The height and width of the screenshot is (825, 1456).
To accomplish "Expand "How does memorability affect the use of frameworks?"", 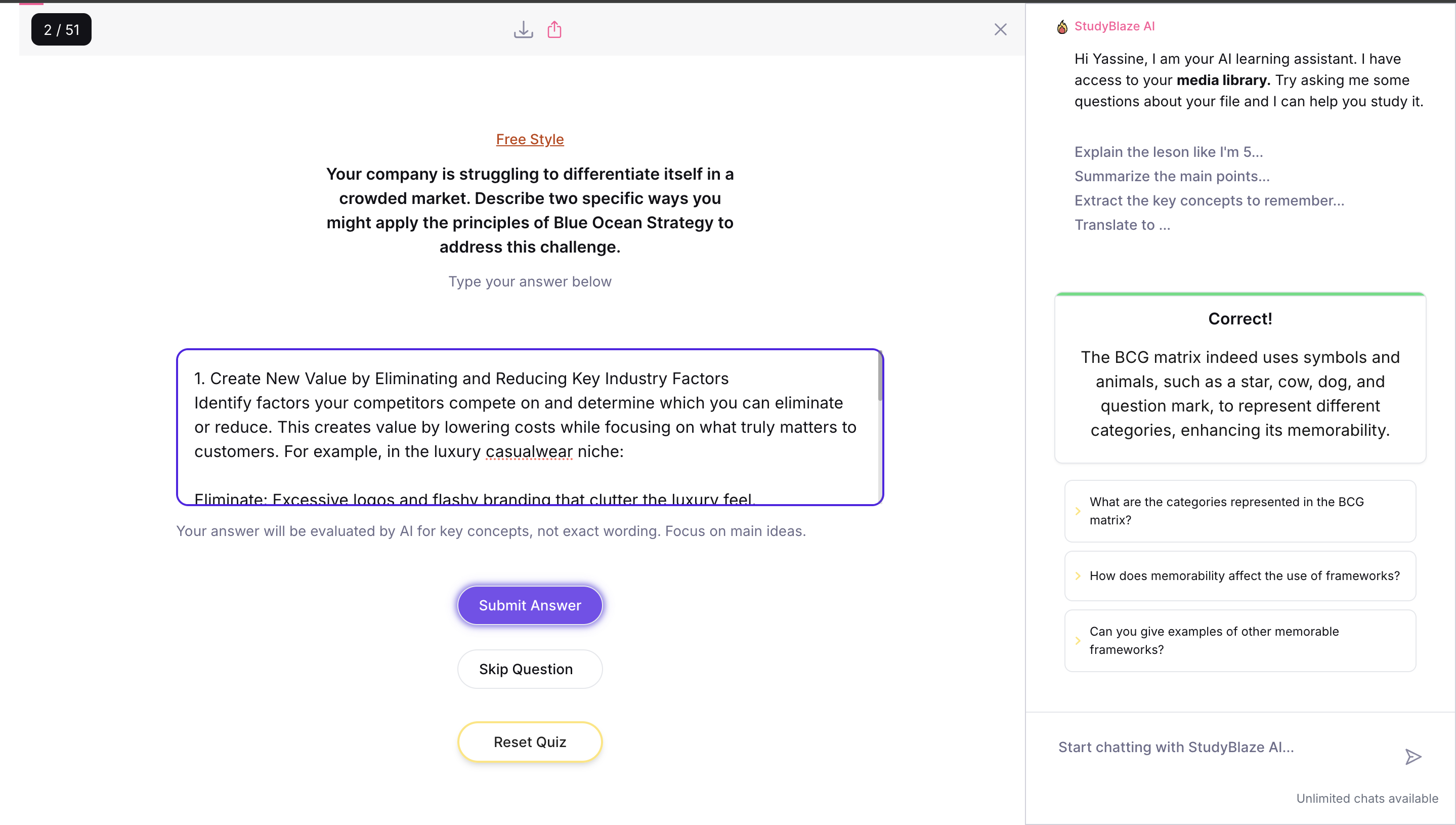I will [x=1244, y=575].
